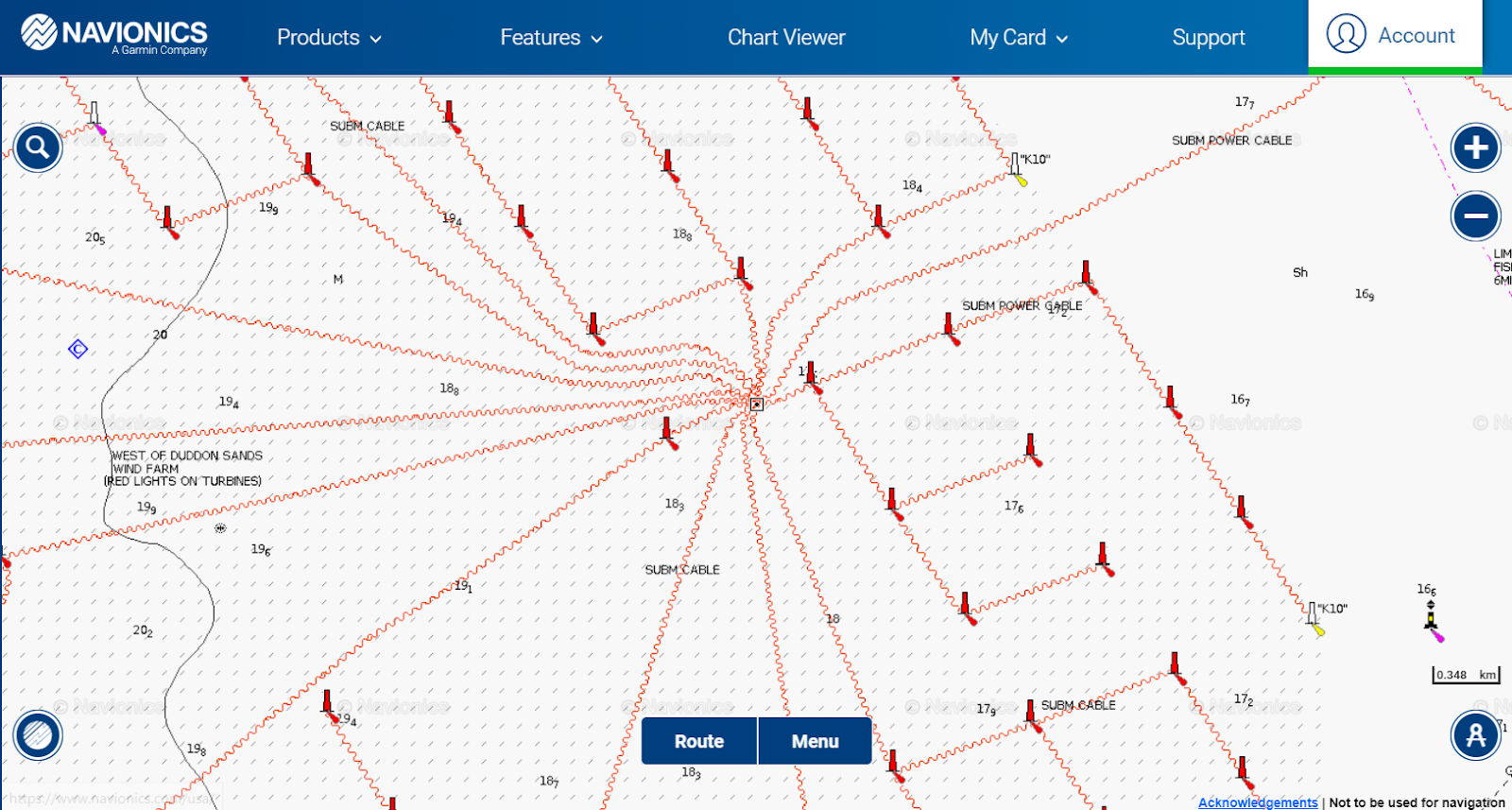The width and height of the screenshot is (1512, 810).
Task: Expand the My Card dropdown menu
Action: tap(1019, 38)
